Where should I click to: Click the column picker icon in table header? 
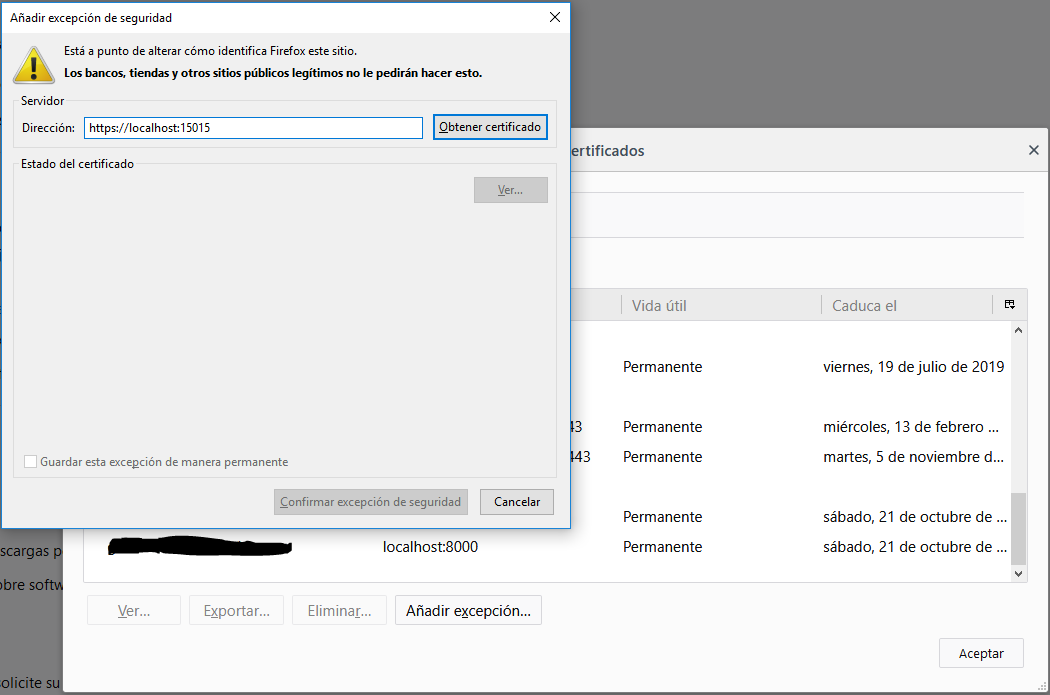tap(1010, 305)
